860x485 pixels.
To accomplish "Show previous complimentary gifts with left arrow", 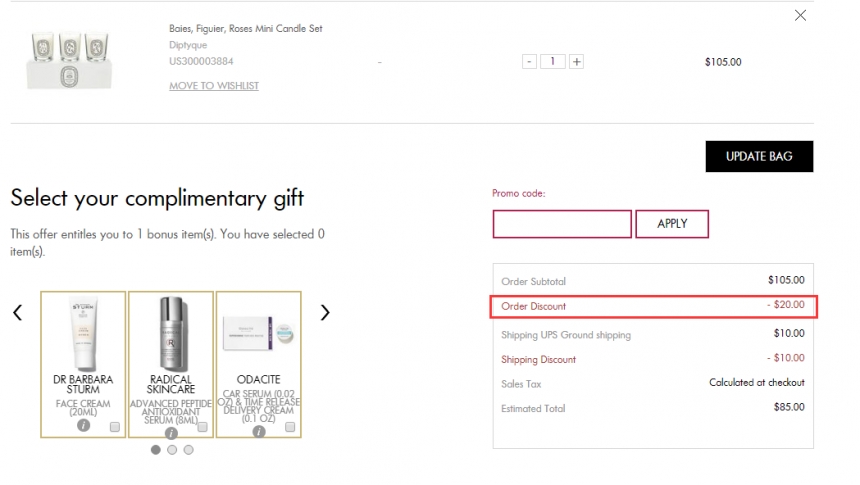I will click(17, 313).
